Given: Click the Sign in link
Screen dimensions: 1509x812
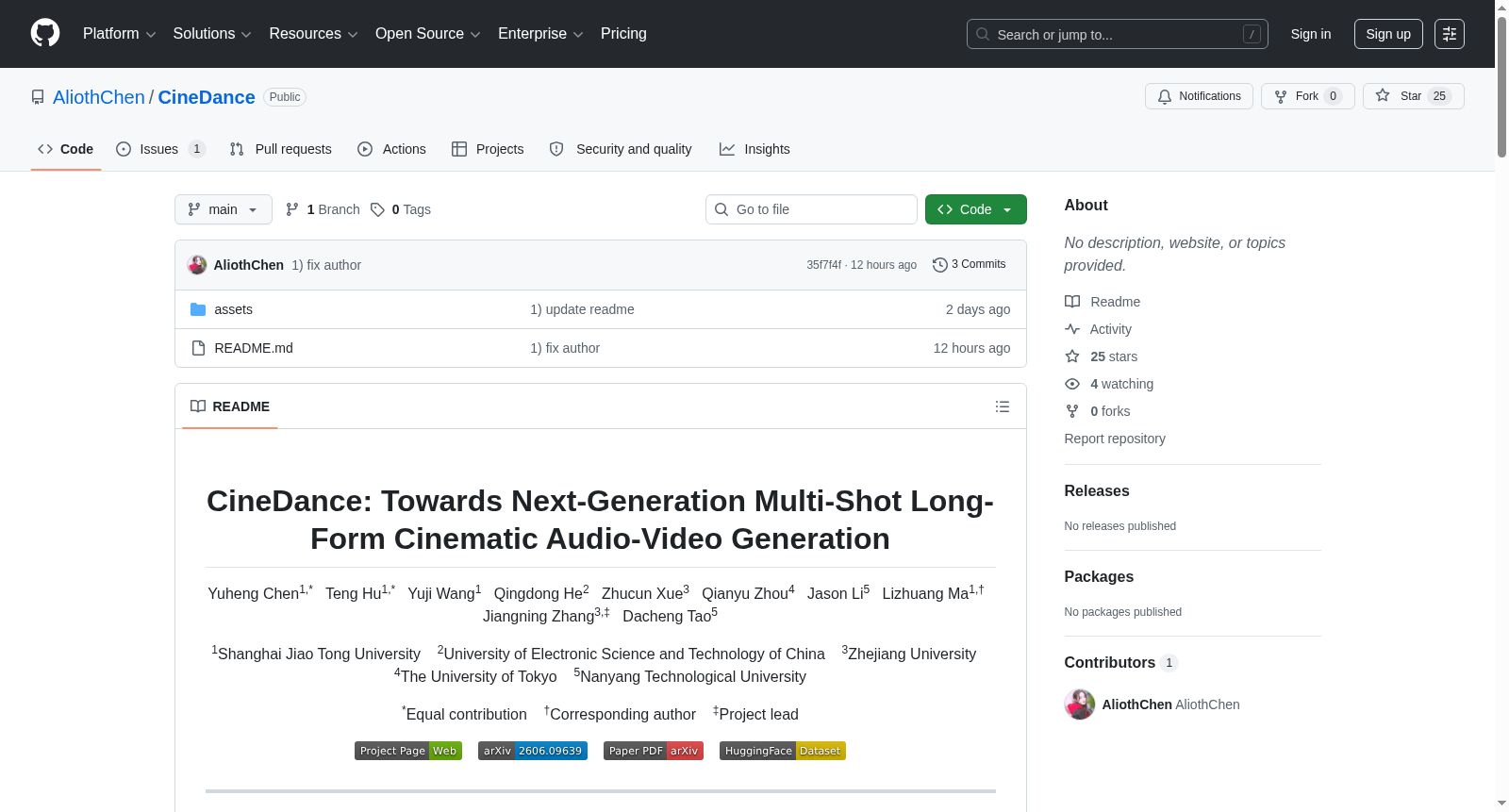Looking at the screenshot, I should [1311, 34].
